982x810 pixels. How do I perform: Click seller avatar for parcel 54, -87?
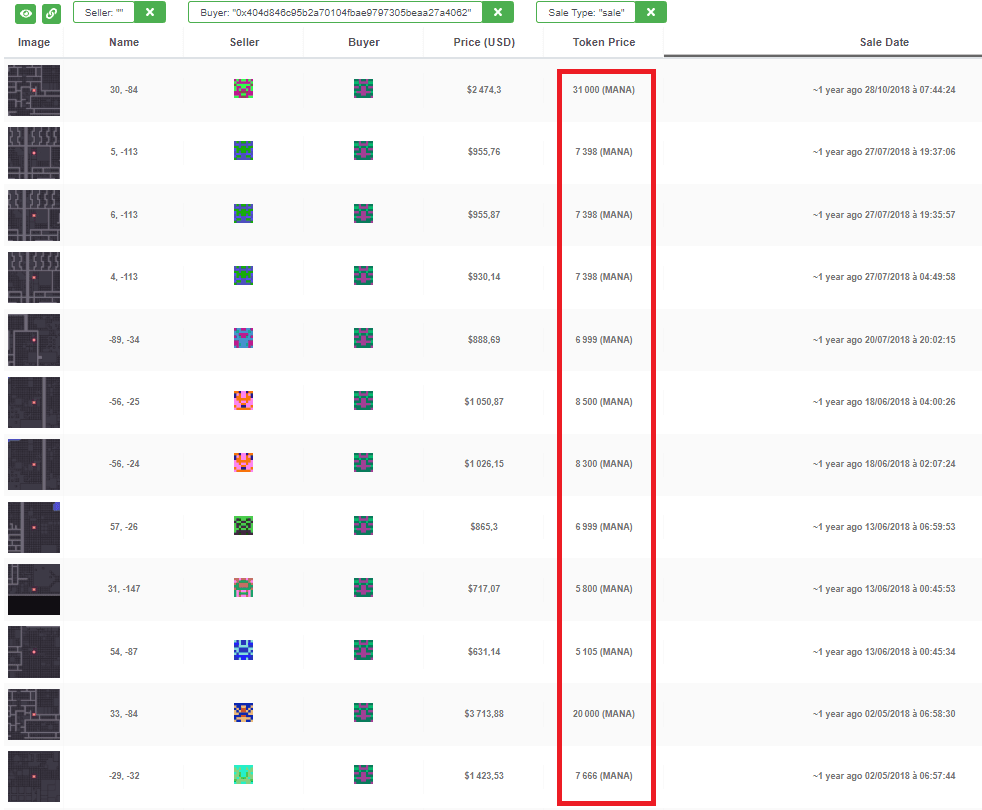click(x=243, y=651)
